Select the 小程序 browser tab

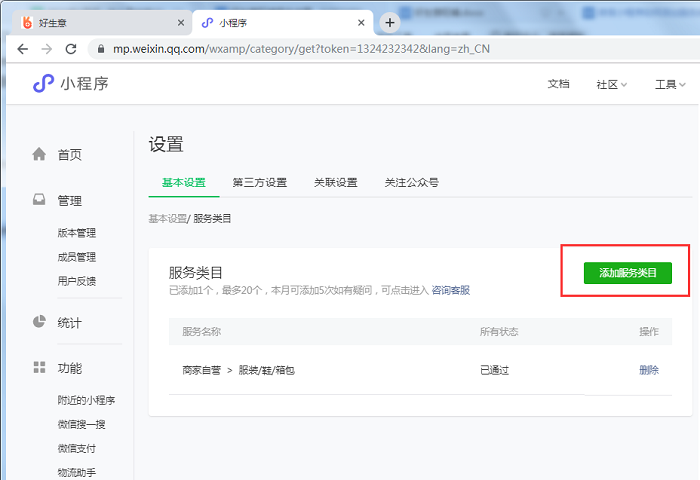click(x=283, y=22)
